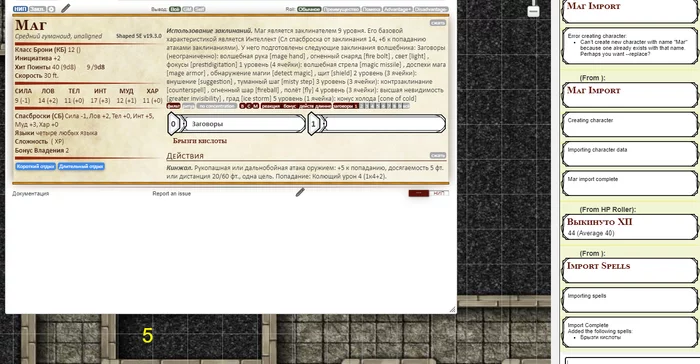This screenshot has height=364, width=700.
Task: Click the Creating character chat message
Action: 629,124
